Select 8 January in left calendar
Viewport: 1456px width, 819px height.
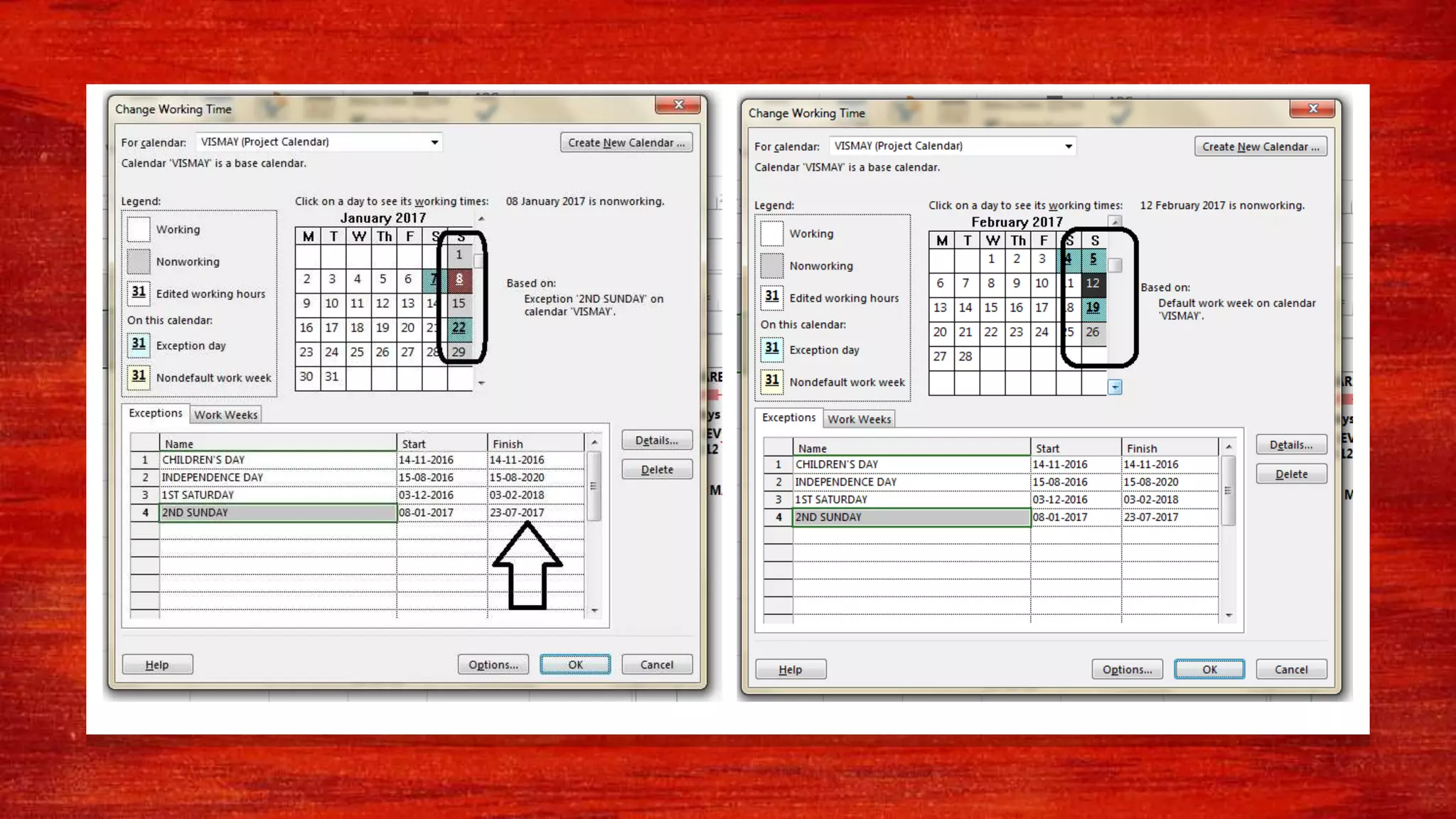tap(459, 279)
